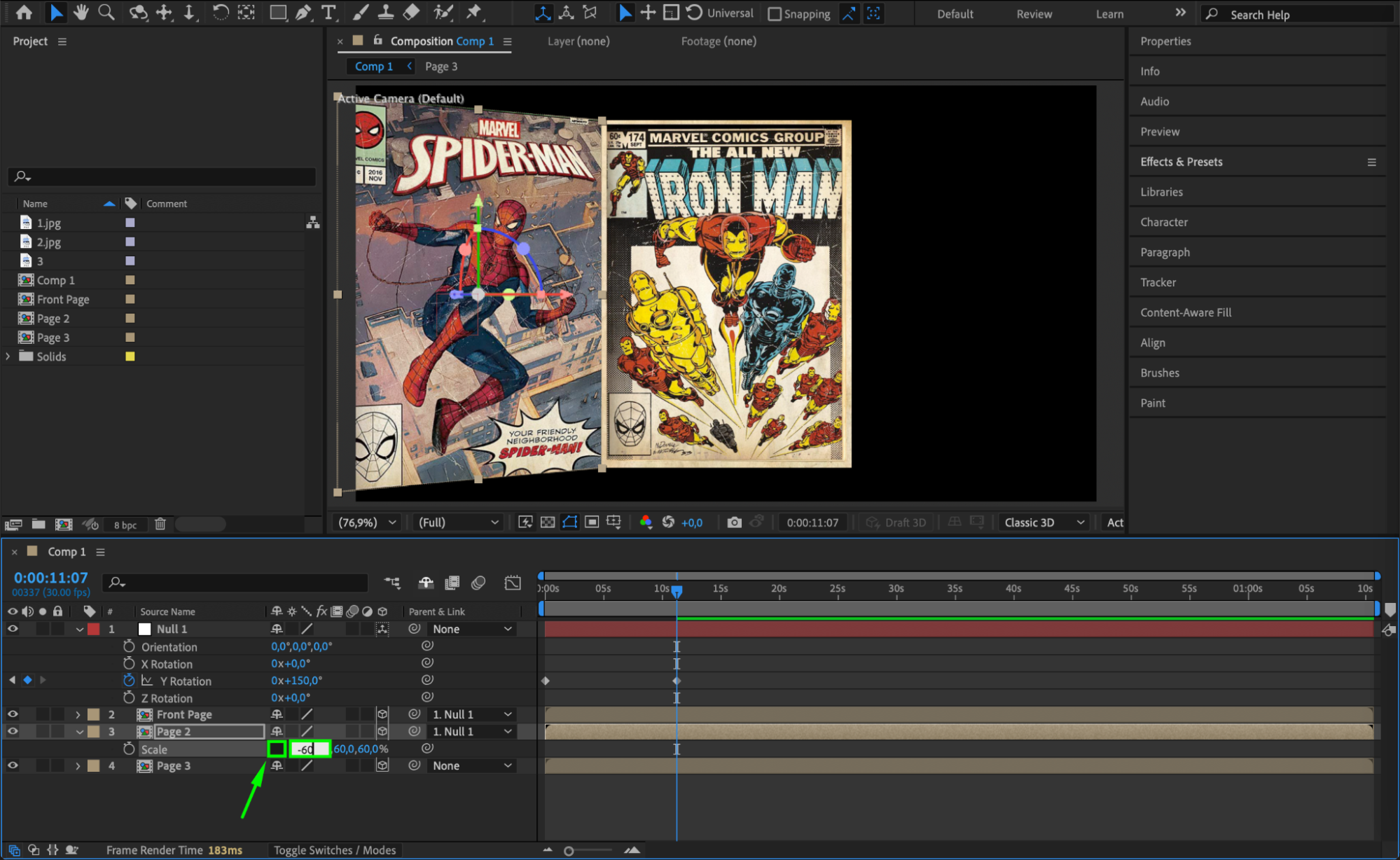Click the Puppet Pin tool
Image resolution: width=1400 pixels, height=860 pixels.
(x=474, y=13)
